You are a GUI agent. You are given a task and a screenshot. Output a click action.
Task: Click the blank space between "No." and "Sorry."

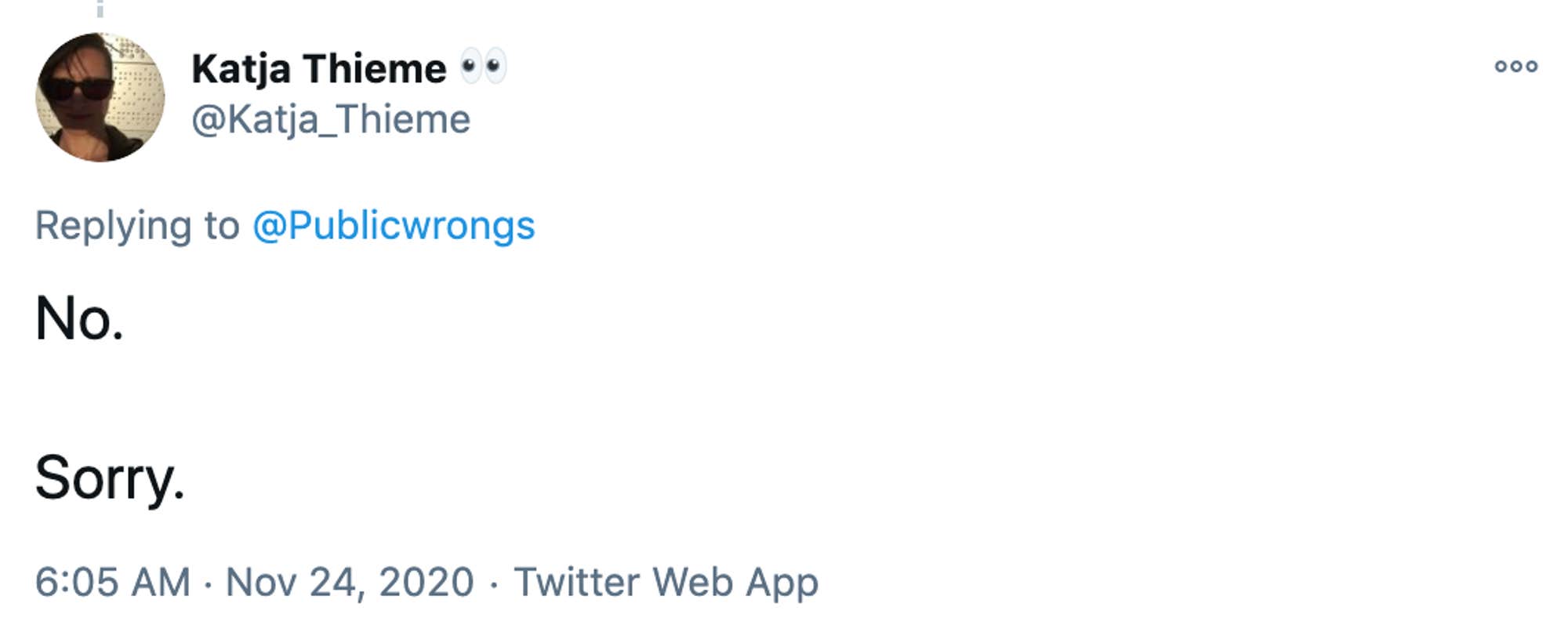(110, 398)
